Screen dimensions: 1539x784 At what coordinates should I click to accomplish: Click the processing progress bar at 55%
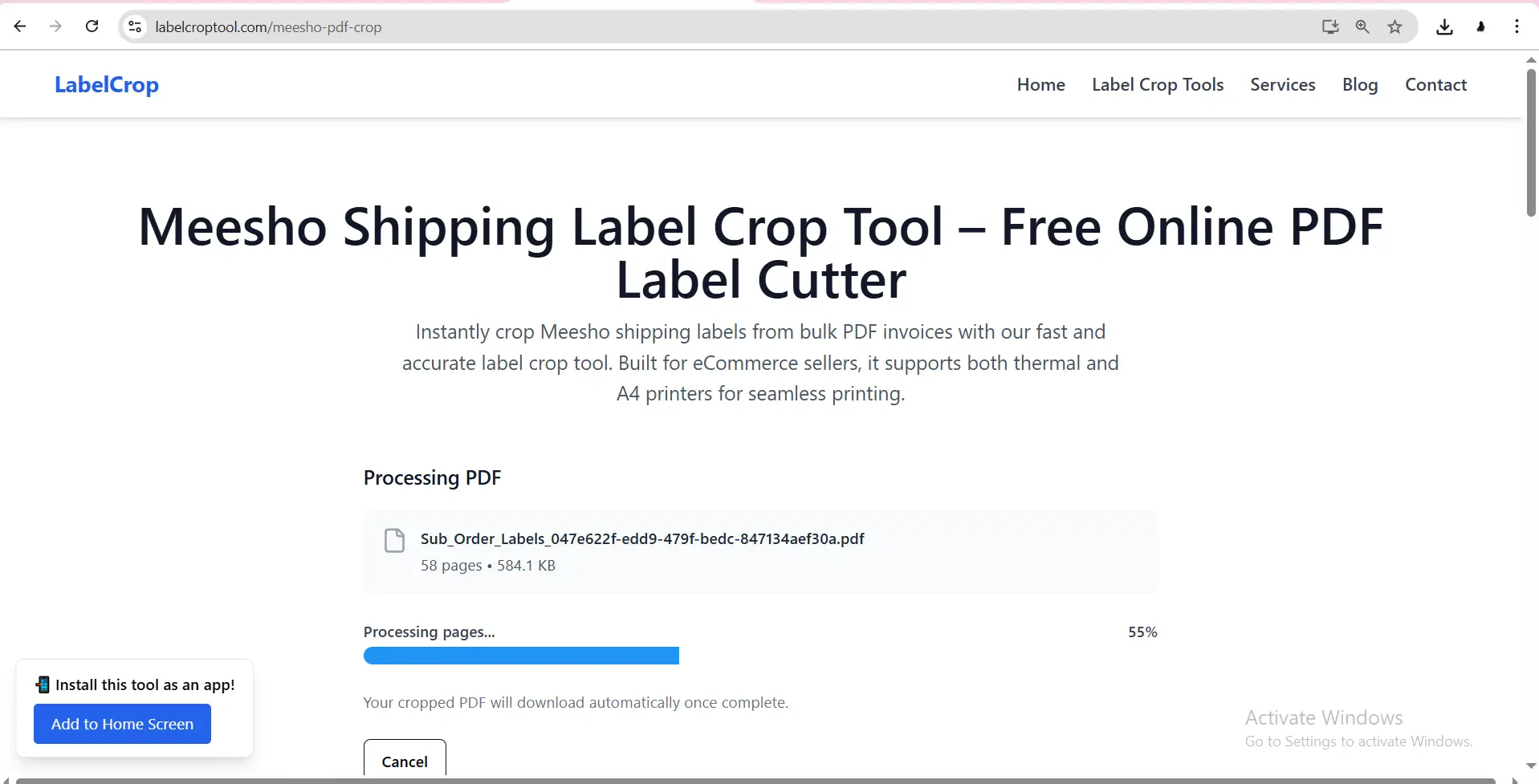521,656
